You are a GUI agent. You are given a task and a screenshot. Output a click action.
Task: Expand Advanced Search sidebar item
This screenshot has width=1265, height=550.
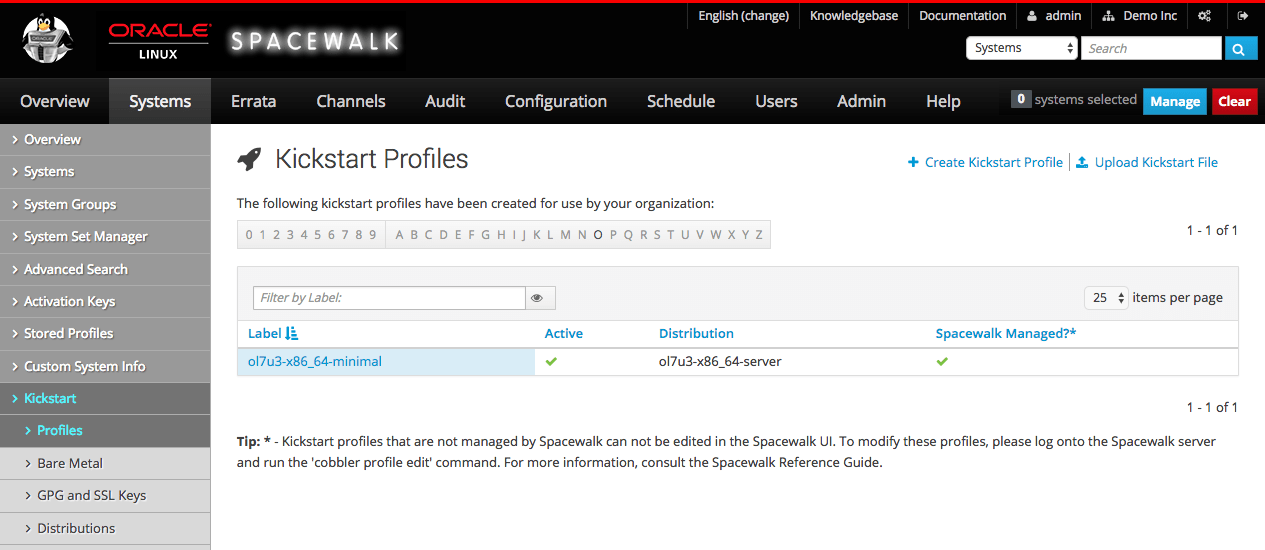[x=105, y=269]
